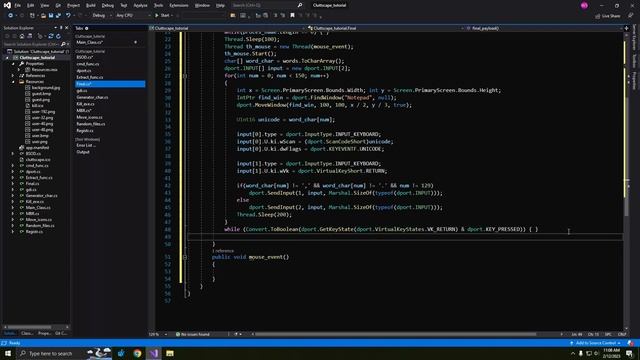Click the Save file toolbar icon
The height and width of the screenshot is (360, 640).
coord(51,16)
